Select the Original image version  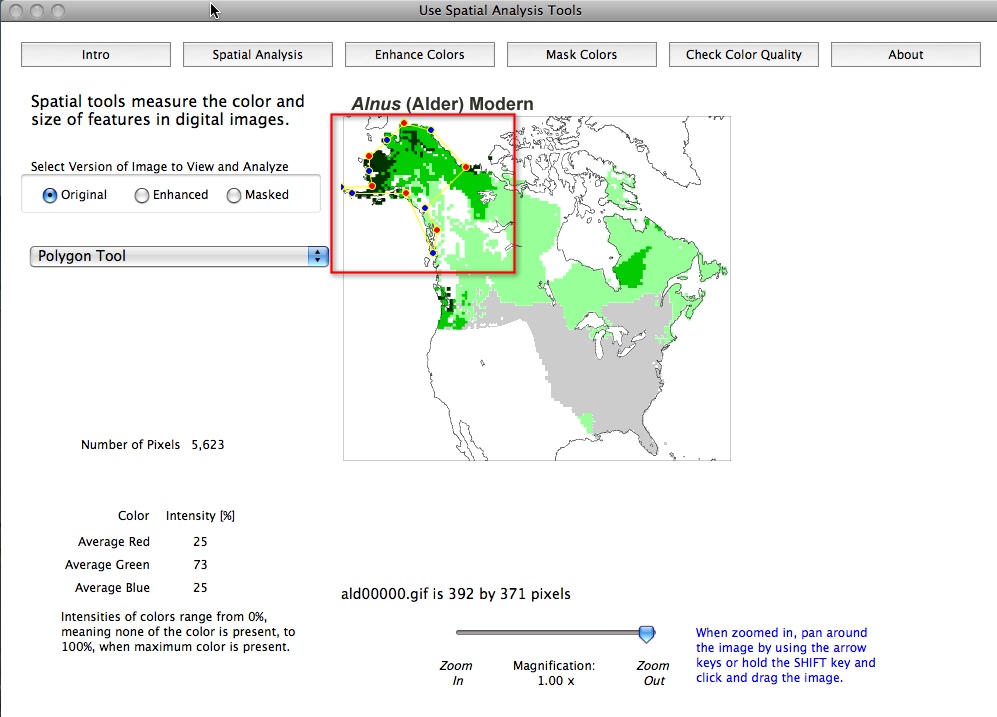(x=48, y=195)
